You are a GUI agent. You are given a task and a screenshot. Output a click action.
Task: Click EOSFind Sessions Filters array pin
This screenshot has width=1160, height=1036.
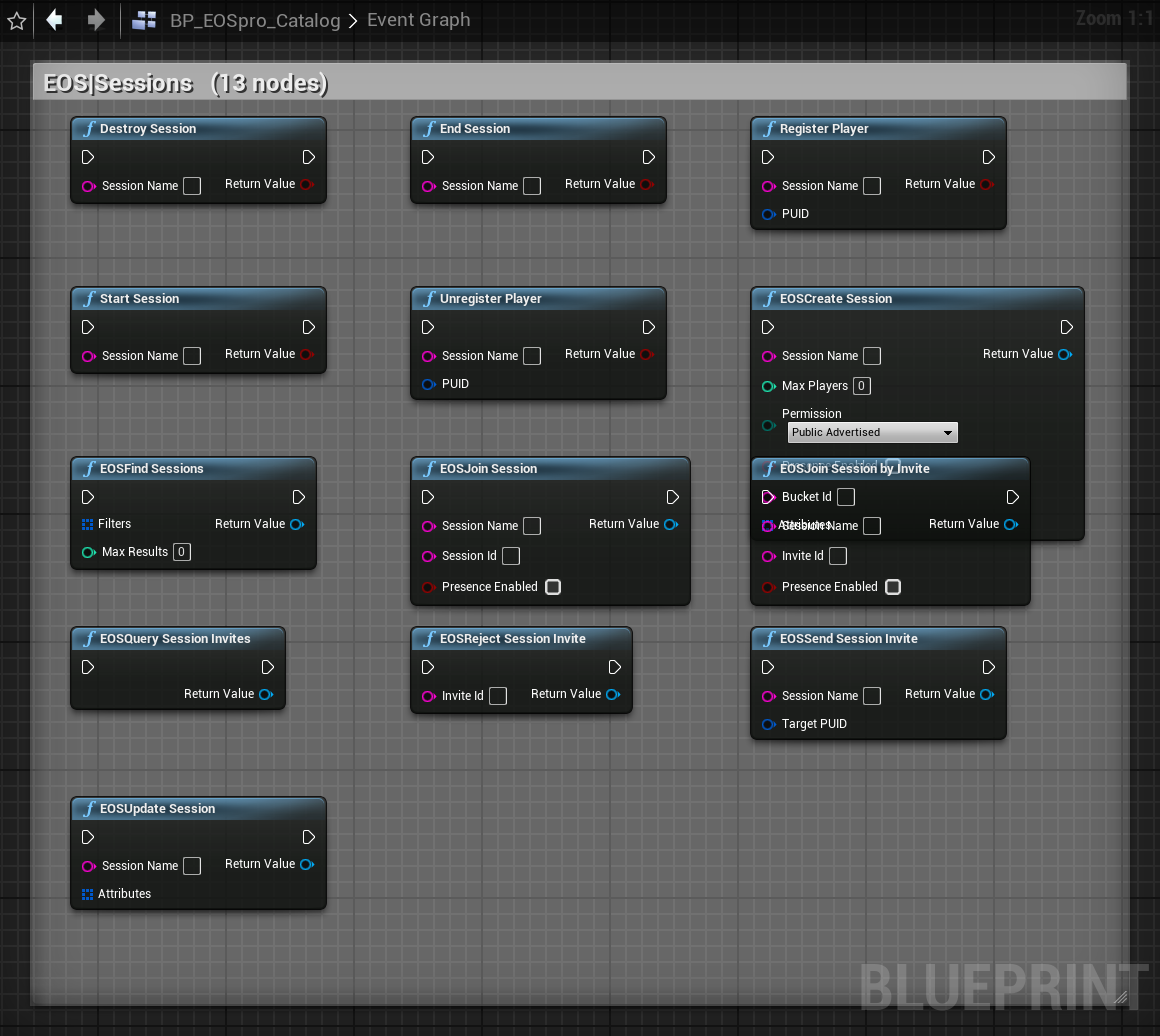click(87, 524)
